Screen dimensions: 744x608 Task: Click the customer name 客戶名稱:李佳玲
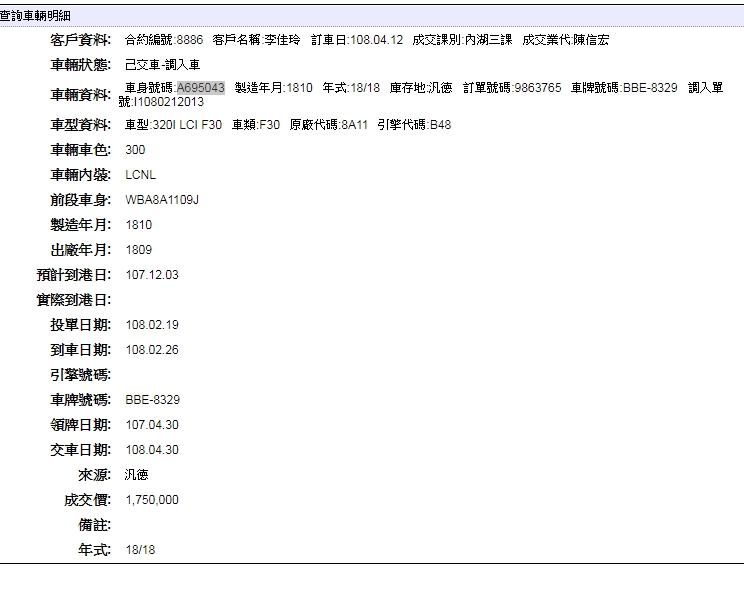pyautogui.click(x=257, y=40)
